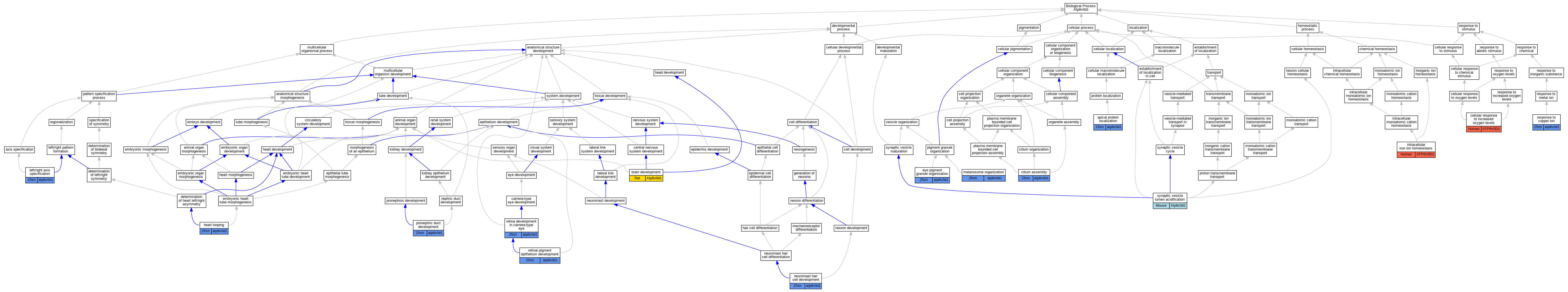This screenshot has width=1568, height=292.
Task: Select the 'neuron development' node
Action: pyautogui.click(x=851, y=228)
